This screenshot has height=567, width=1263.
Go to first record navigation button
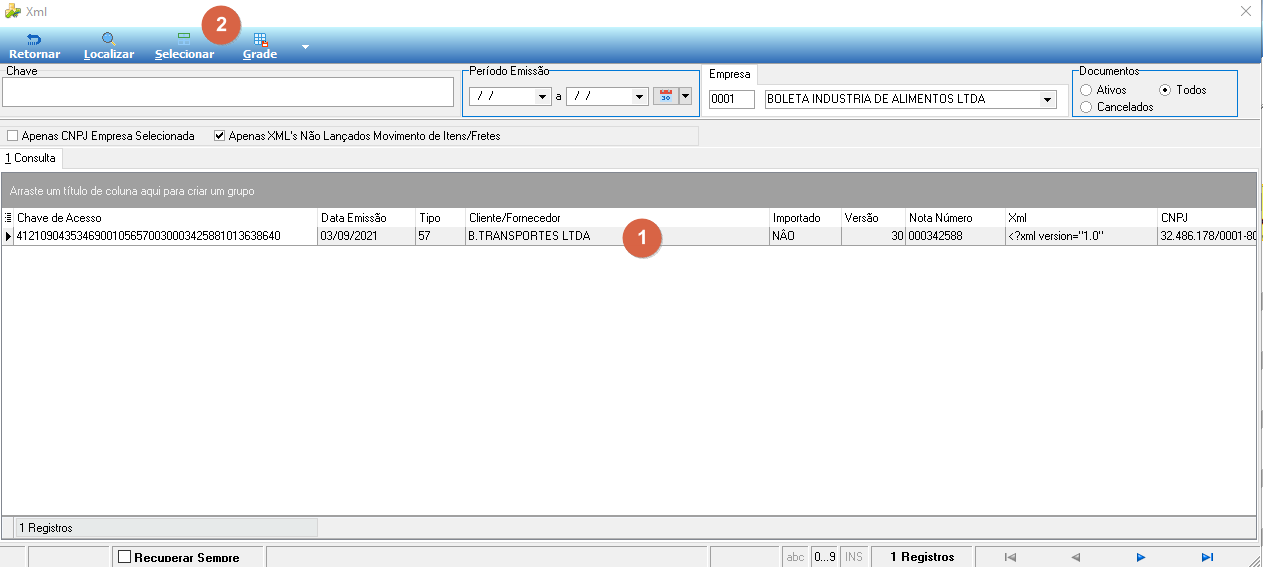tap(1010, 557)
